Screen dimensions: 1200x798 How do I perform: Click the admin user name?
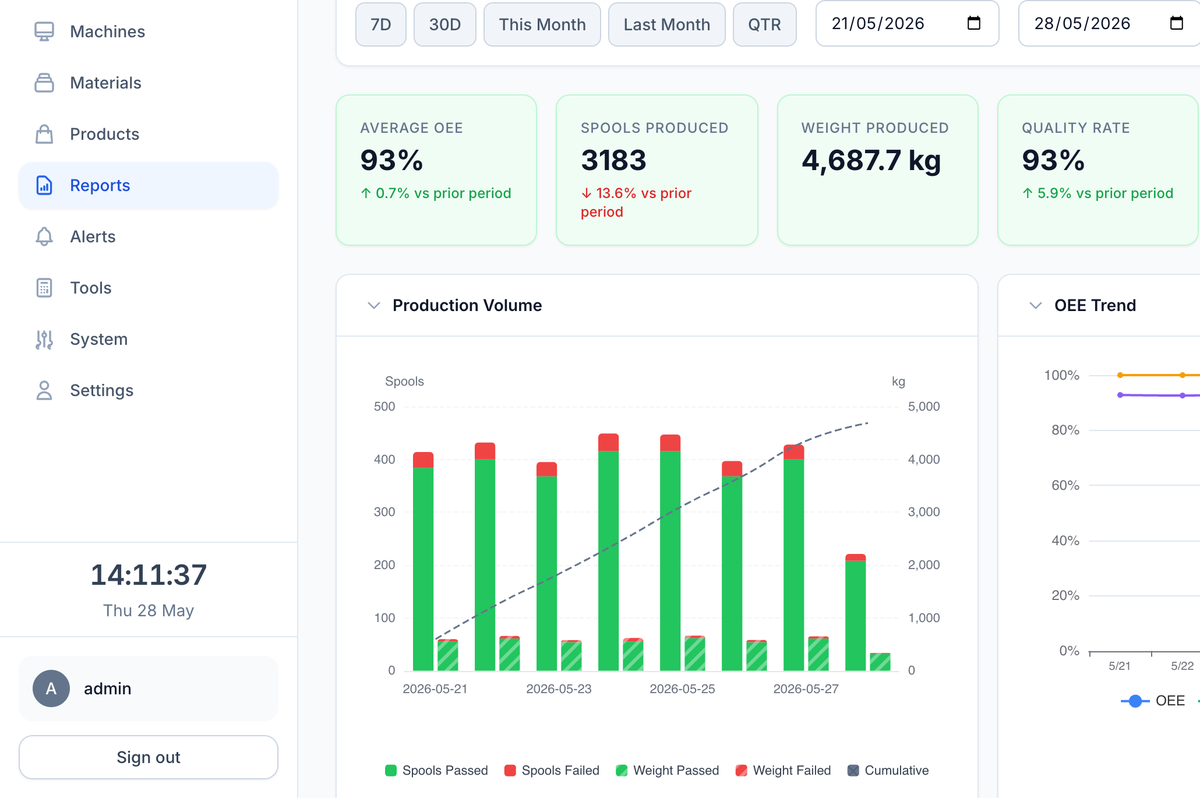[108, 688]
